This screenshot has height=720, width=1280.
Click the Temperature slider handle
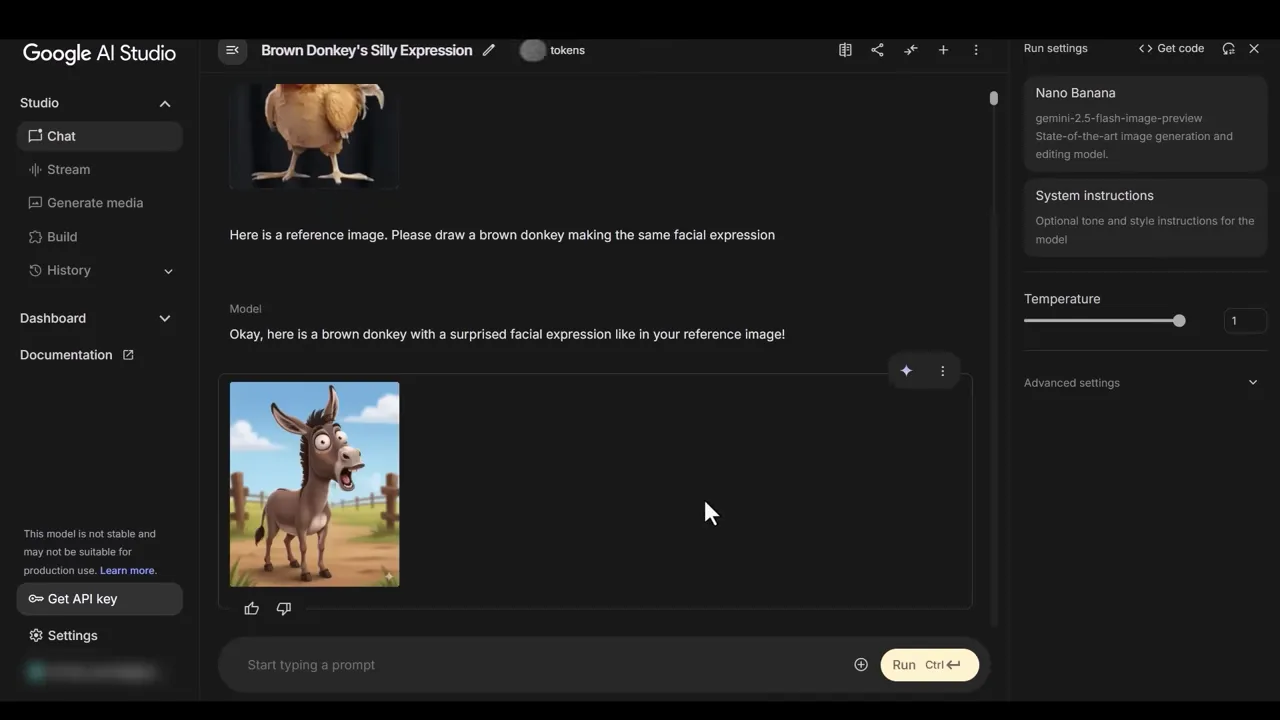[1179, 321]
